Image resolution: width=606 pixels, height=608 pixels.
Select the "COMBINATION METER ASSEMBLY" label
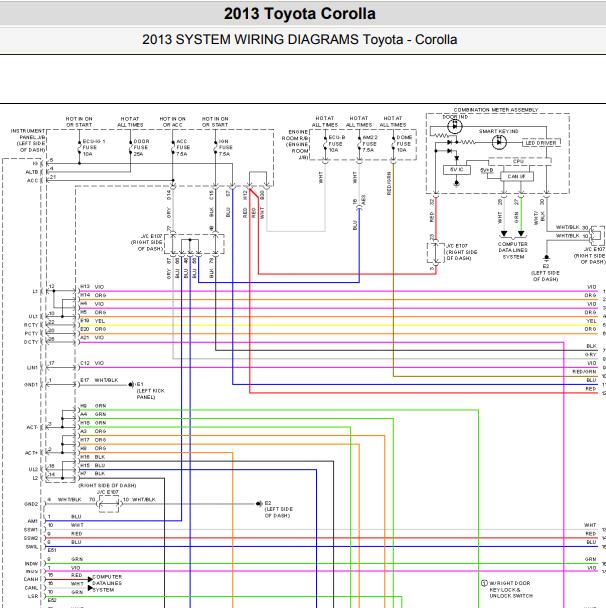click(x=496, y=110)
